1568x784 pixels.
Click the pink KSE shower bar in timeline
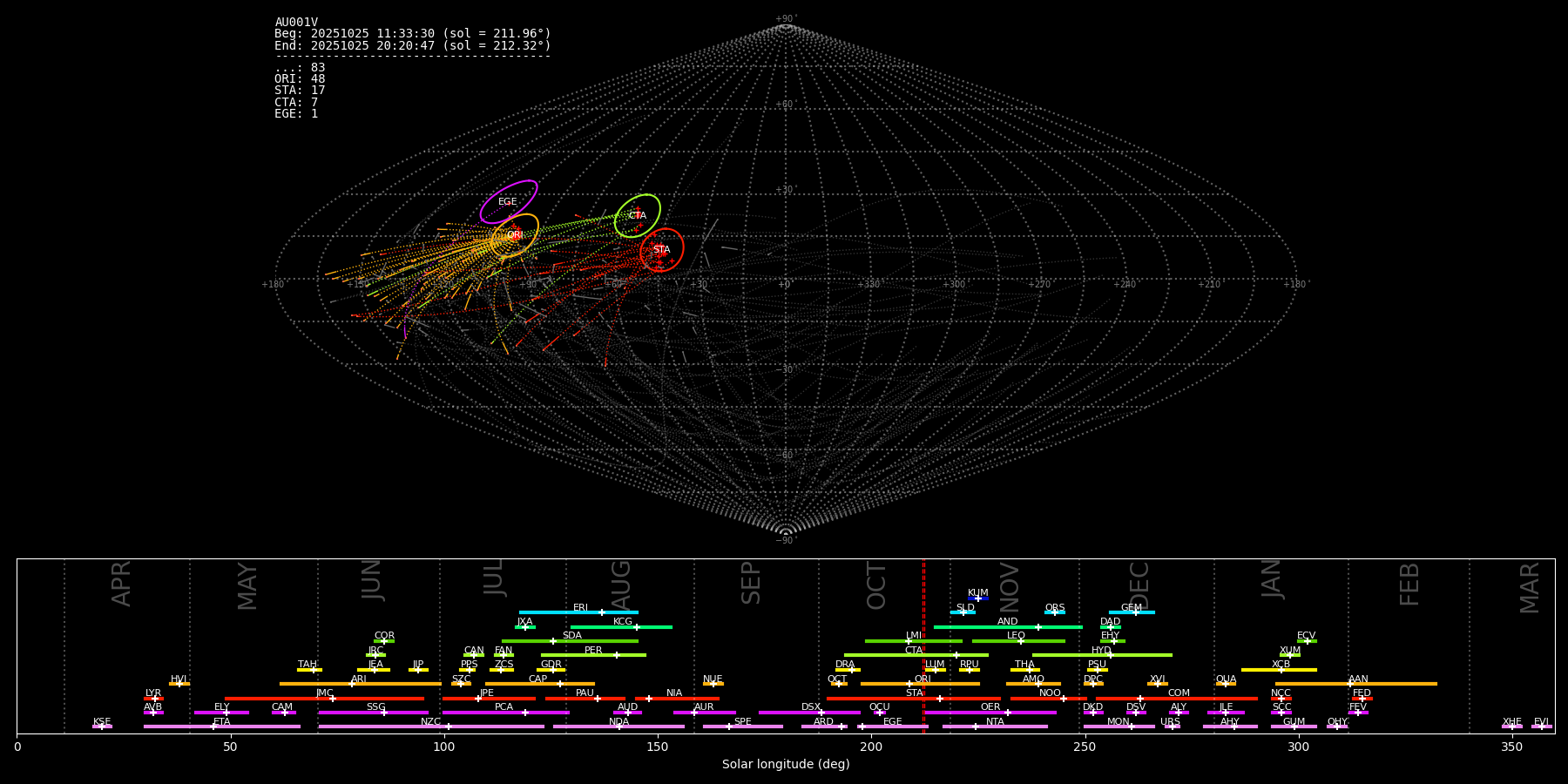(102, 727)
